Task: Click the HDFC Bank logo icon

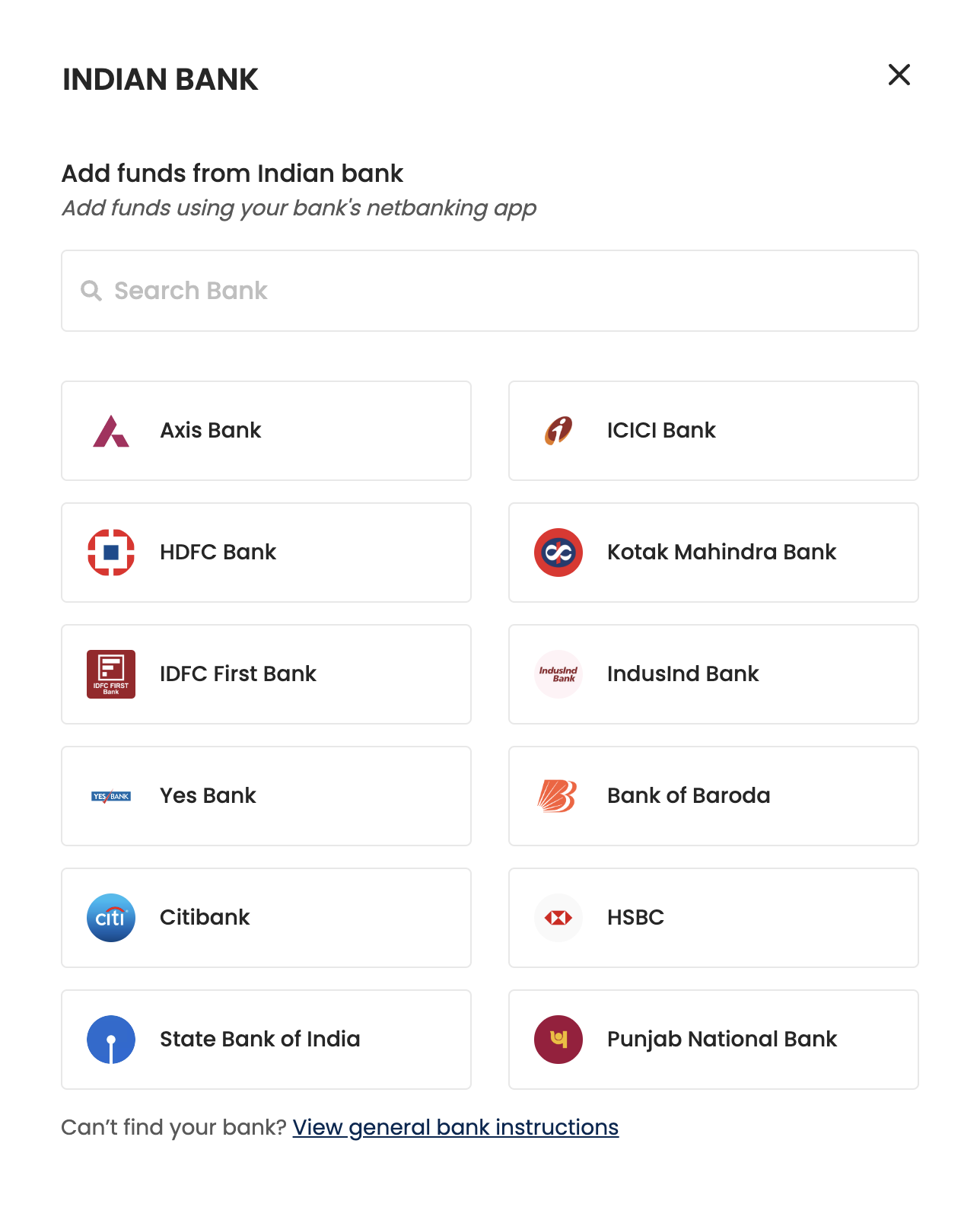Action: pos(111,553)
